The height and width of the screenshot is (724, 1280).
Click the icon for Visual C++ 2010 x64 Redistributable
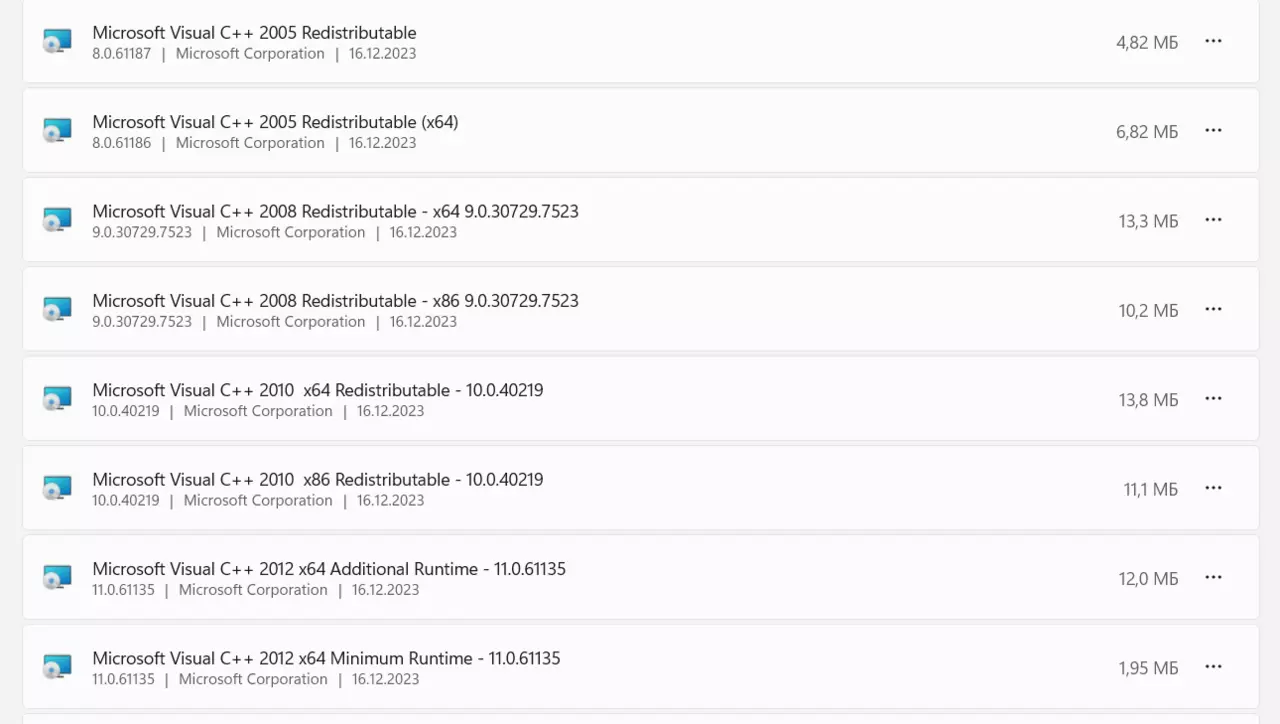[57, 399]
